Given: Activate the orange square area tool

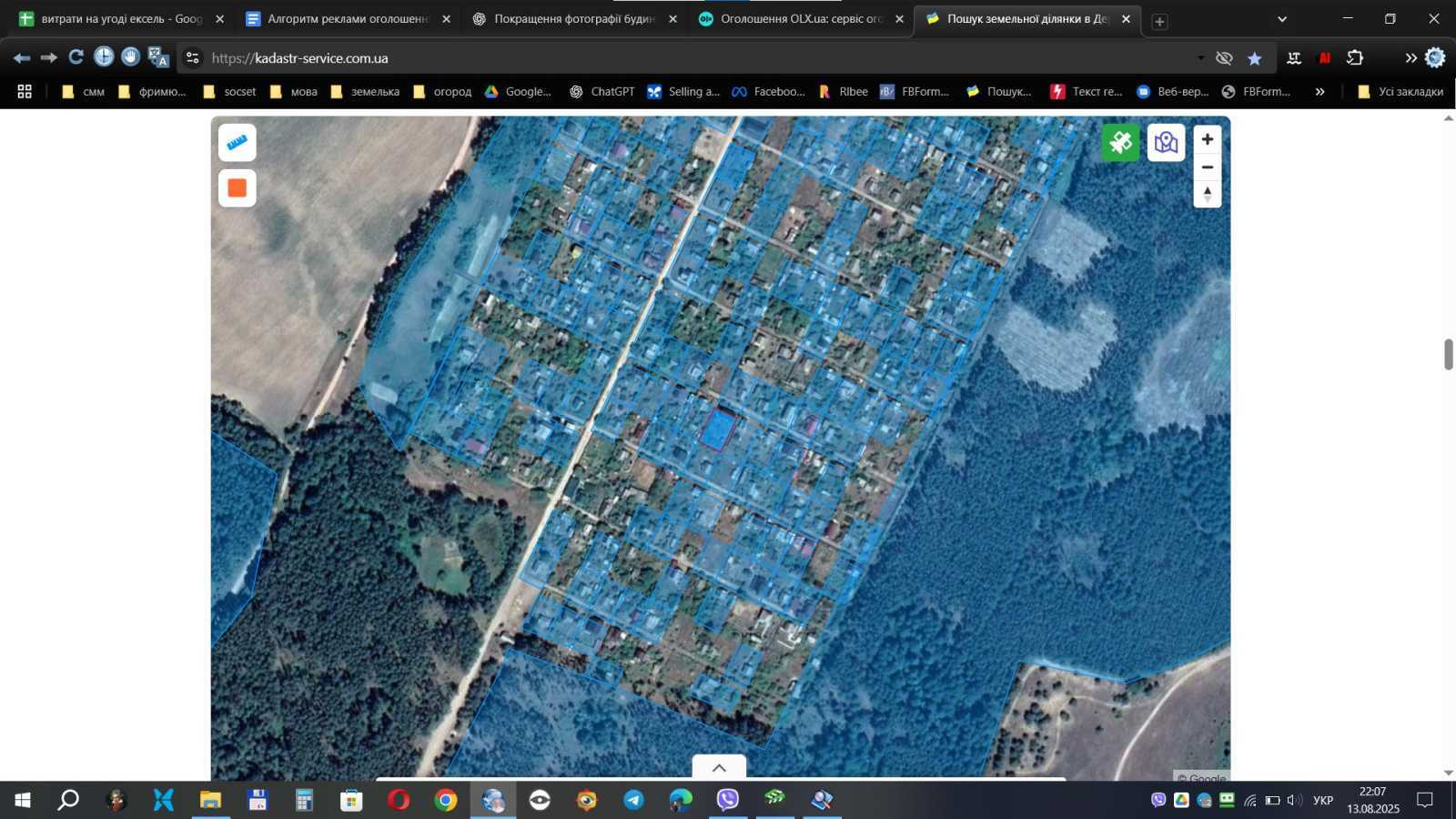Looking at the screenshot, I should [238, 188].
